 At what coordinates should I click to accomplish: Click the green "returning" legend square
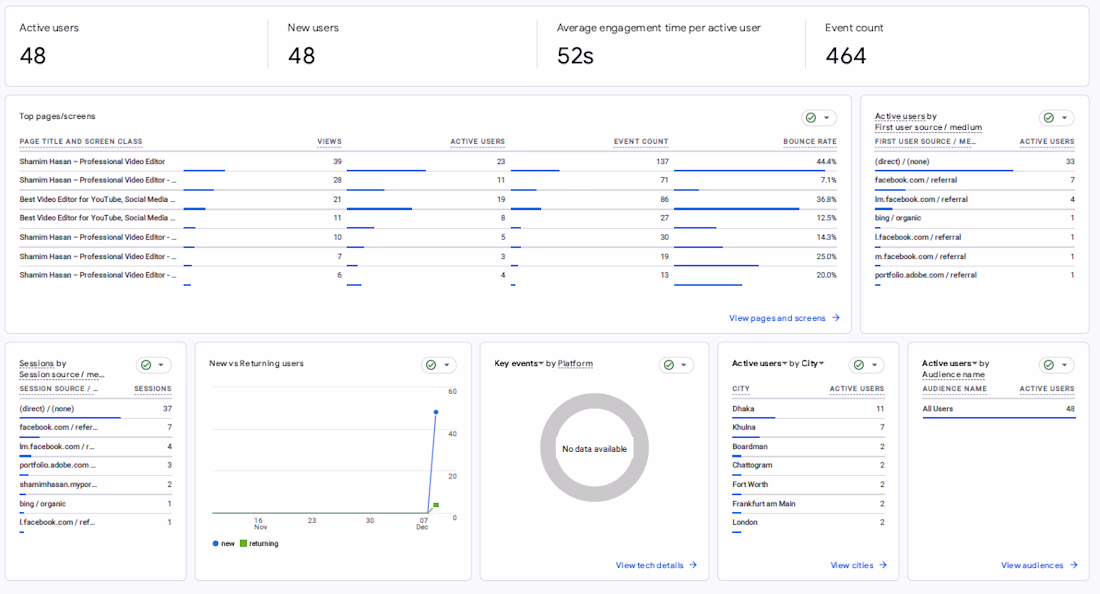point(243,544)
